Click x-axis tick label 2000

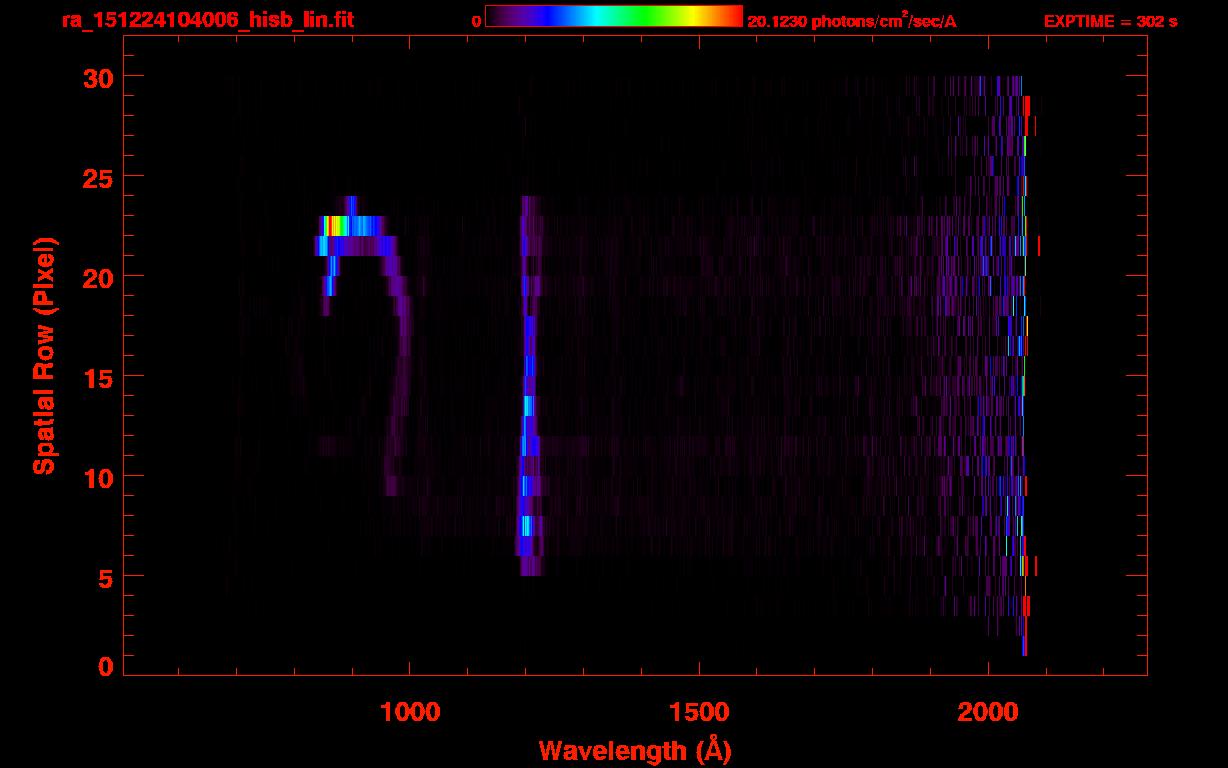click(x=988, y=710)
